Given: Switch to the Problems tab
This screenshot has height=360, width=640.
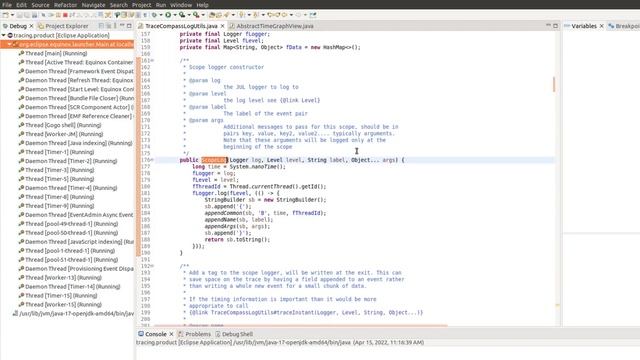Looking at the screenshot, I should tap(194, 334).
